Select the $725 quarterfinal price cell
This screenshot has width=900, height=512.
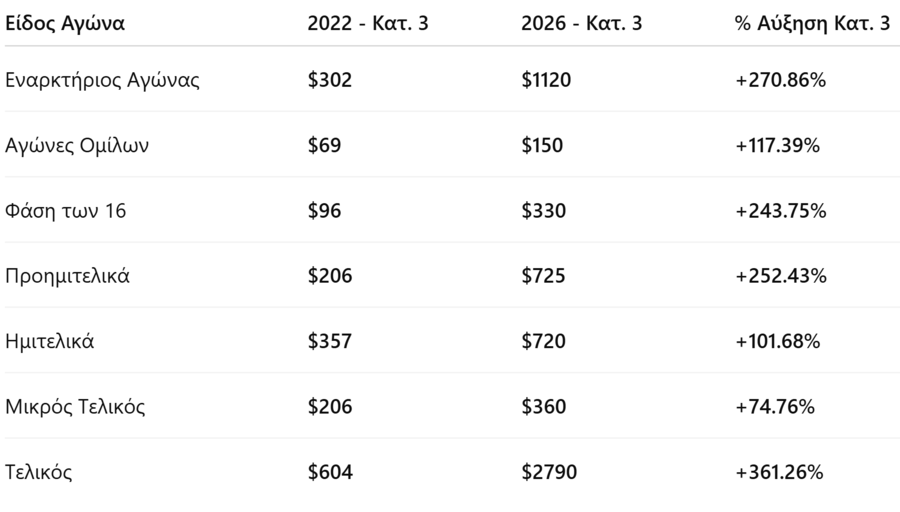click(543, 276)
